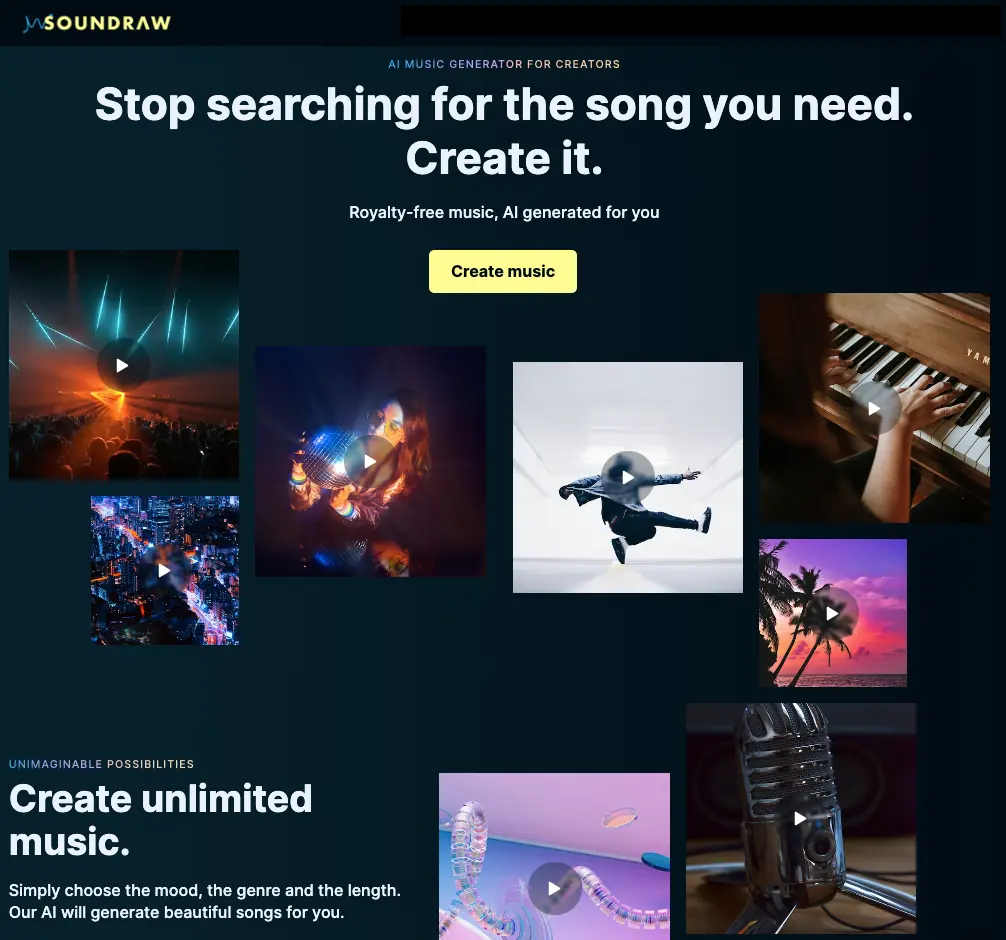Select the neon city night thumbnail

[x=165, y=570]
